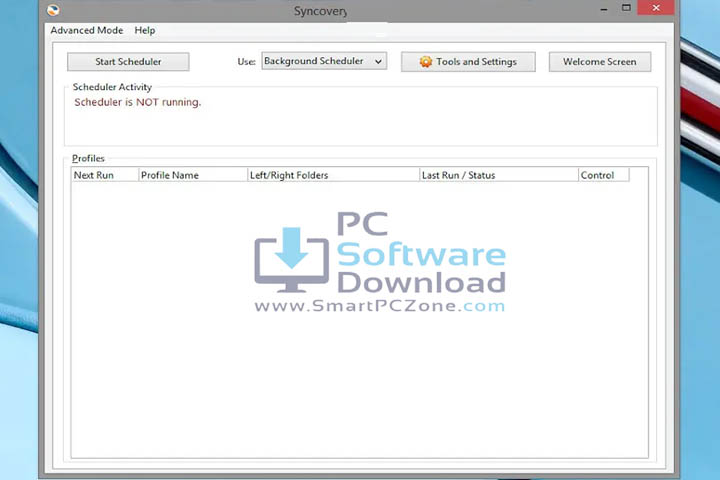Open the Advanced Mode menu

(x=87, y=30)
